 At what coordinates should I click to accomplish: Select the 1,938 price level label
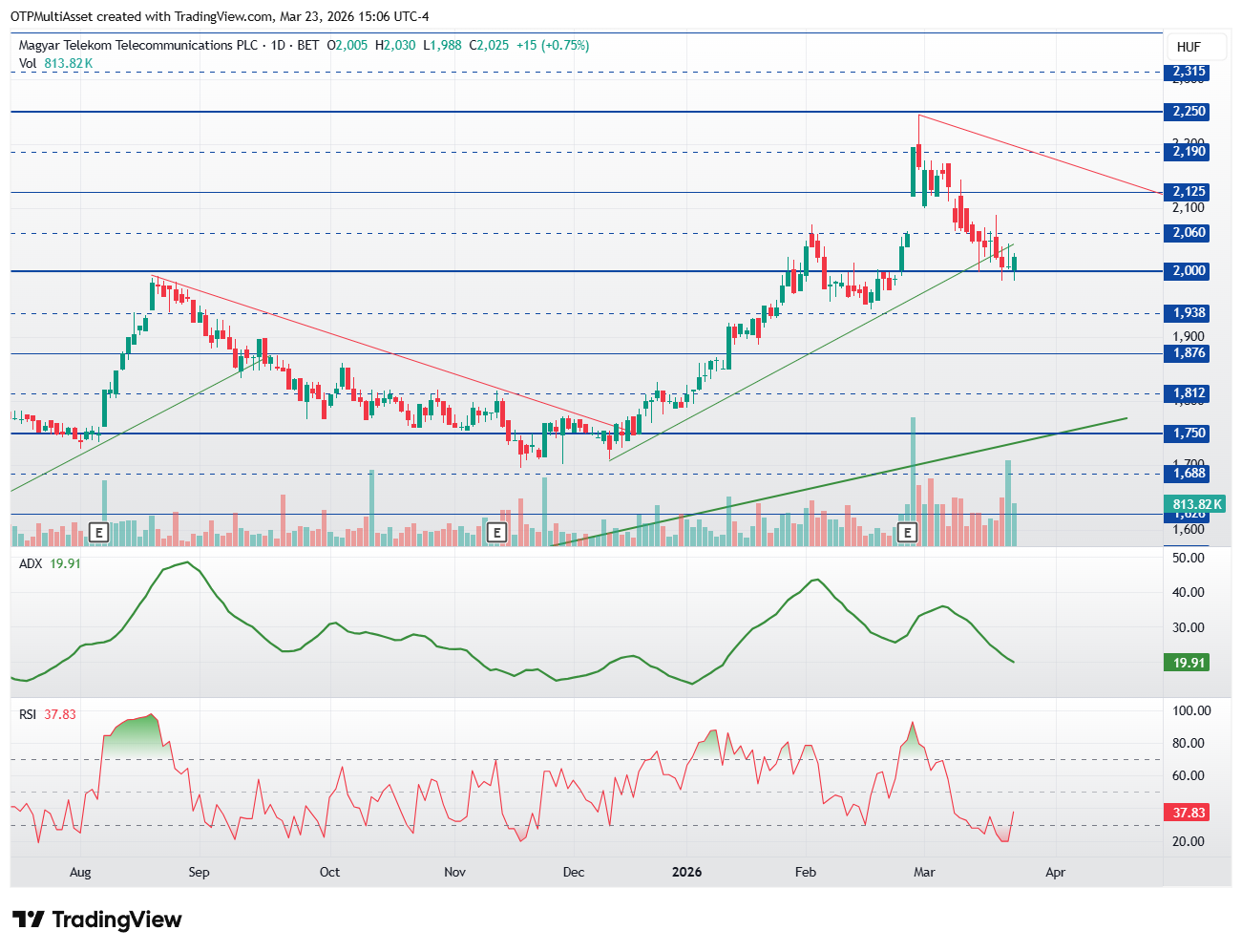1189,313
